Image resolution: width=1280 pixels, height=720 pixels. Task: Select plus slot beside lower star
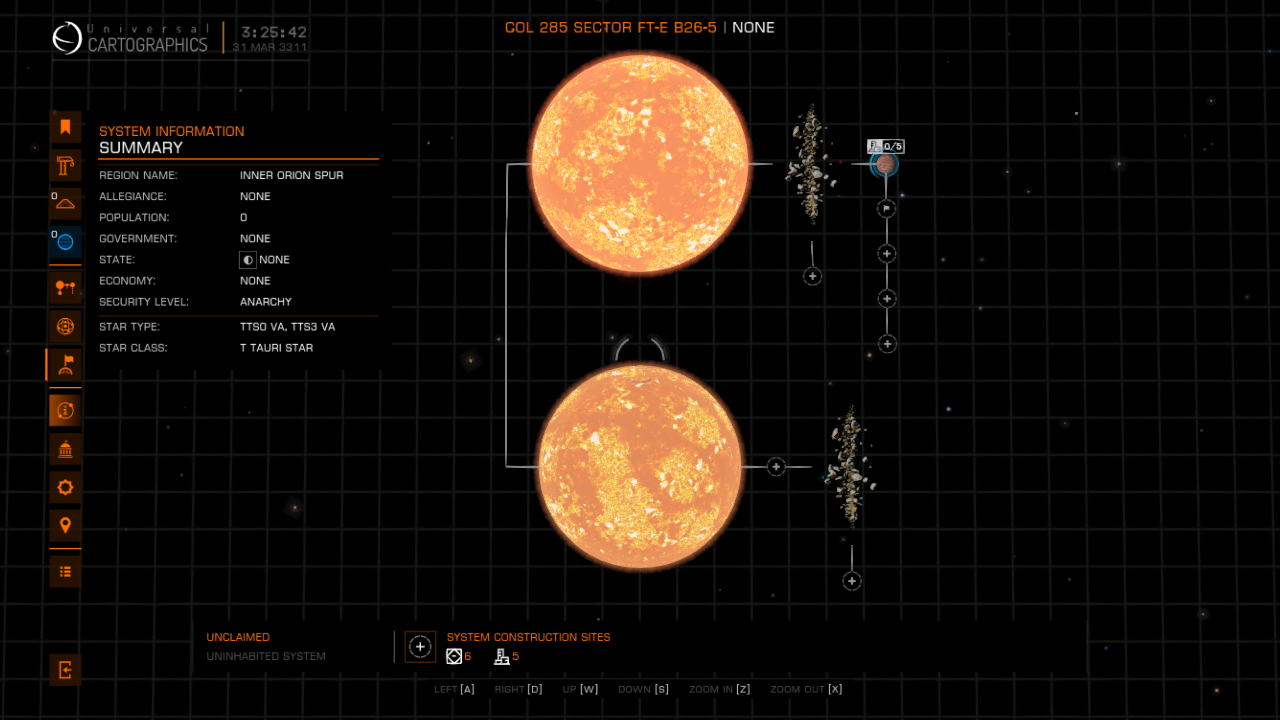pyautogui.click(x=775, y=467)
